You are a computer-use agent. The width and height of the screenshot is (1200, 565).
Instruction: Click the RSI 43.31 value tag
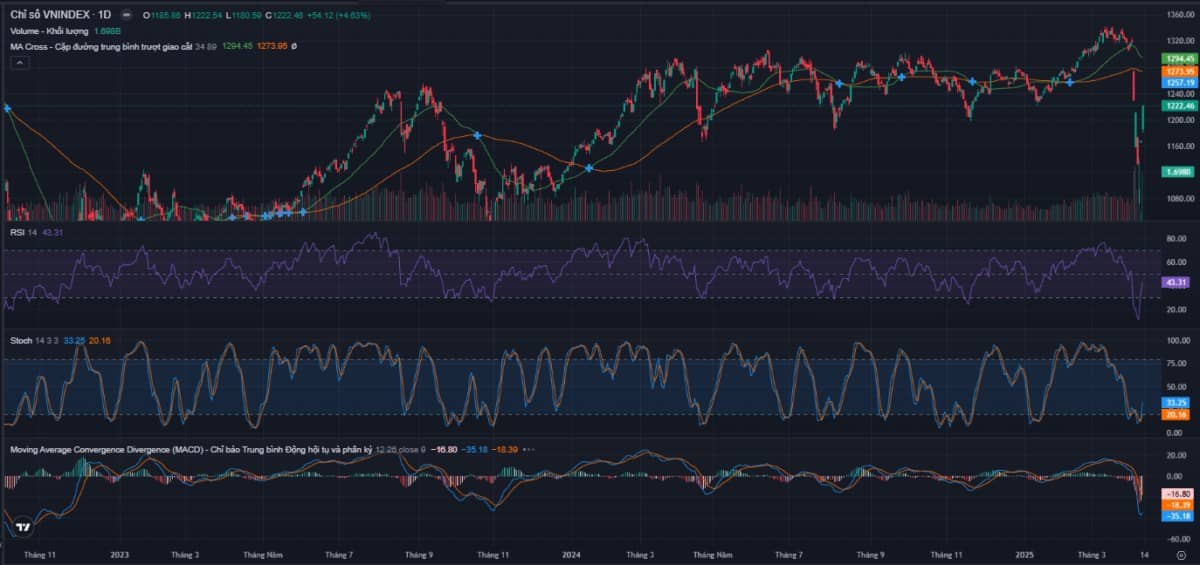[1175, 283]
